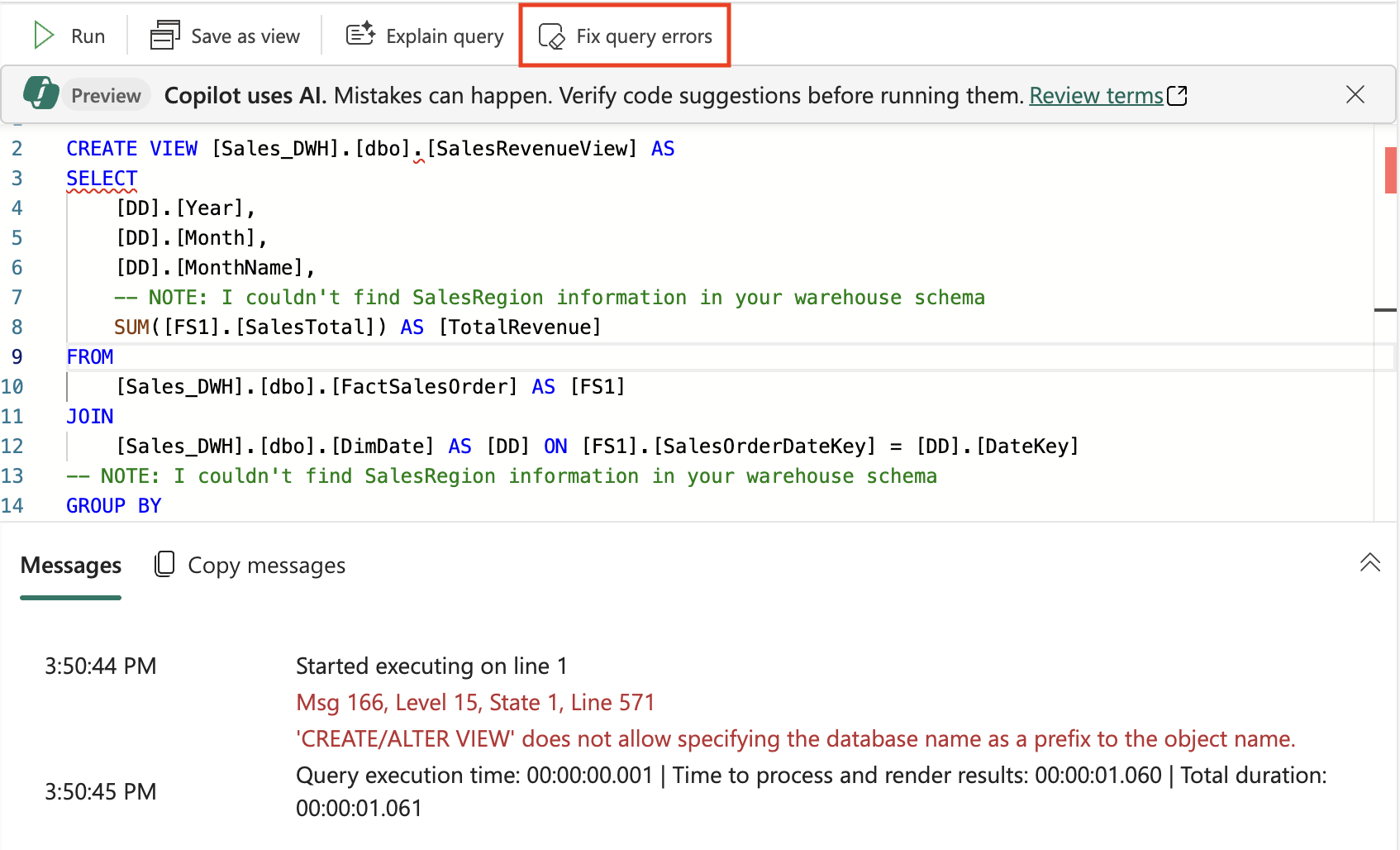Click the red error marker in the scrollbar
1400x850 pixels.
pos(1390,170)
